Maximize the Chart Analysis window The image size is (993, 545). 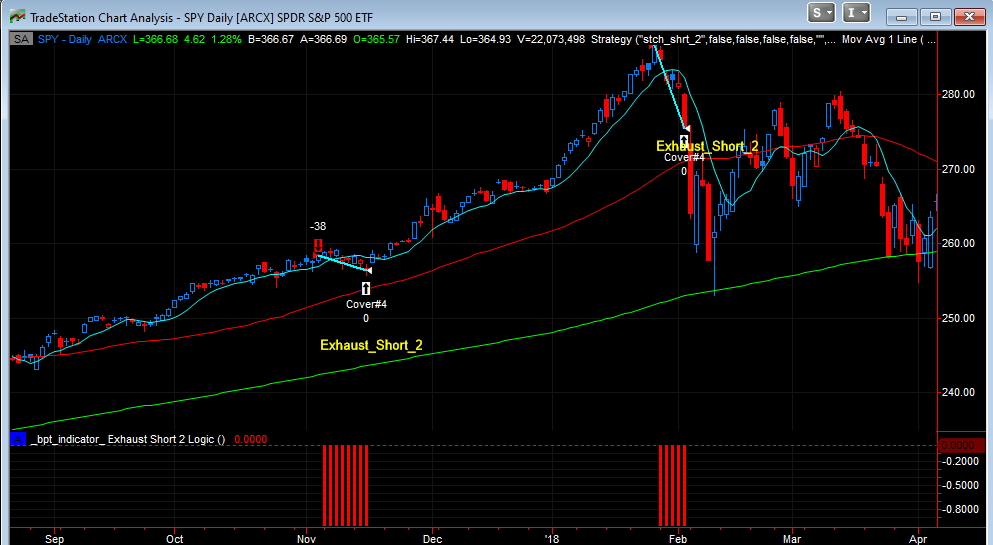[x=934, y=16]
